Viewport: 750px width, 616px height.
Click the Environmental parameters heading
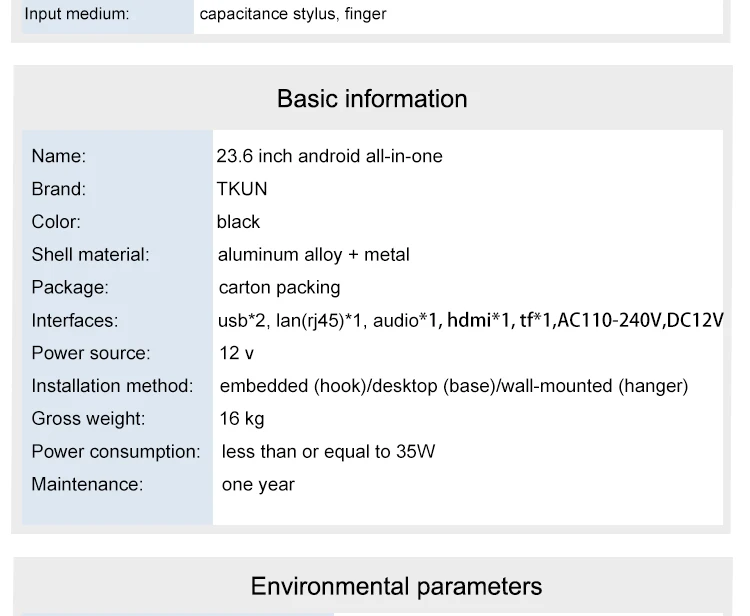point(396,586)
